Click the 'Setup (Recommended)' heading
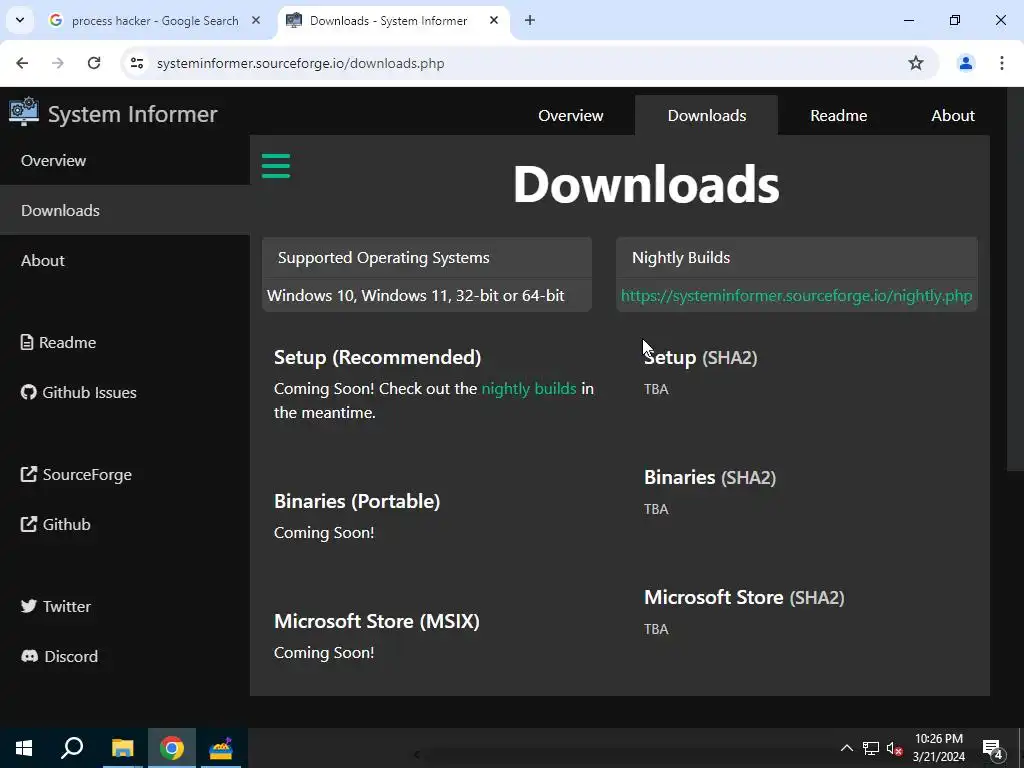Screen dimensions: 1024x768 point(377,357)
